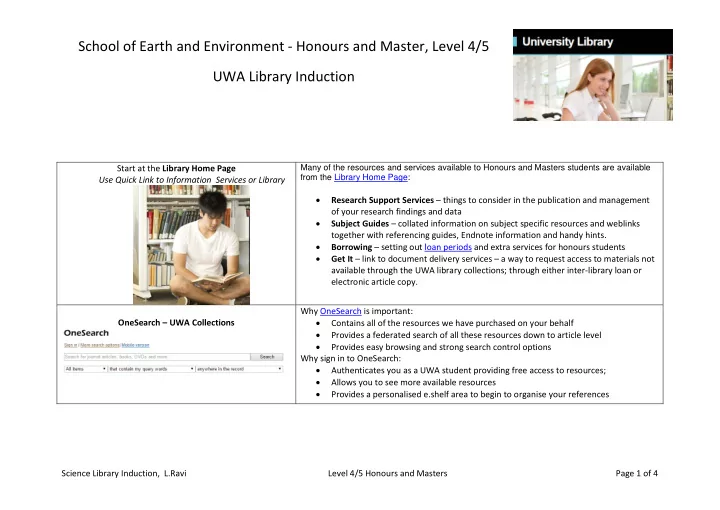Expand 'that contain my query words' dropdown
This screenshot has width=720, height=510.
tap(151, 369)
